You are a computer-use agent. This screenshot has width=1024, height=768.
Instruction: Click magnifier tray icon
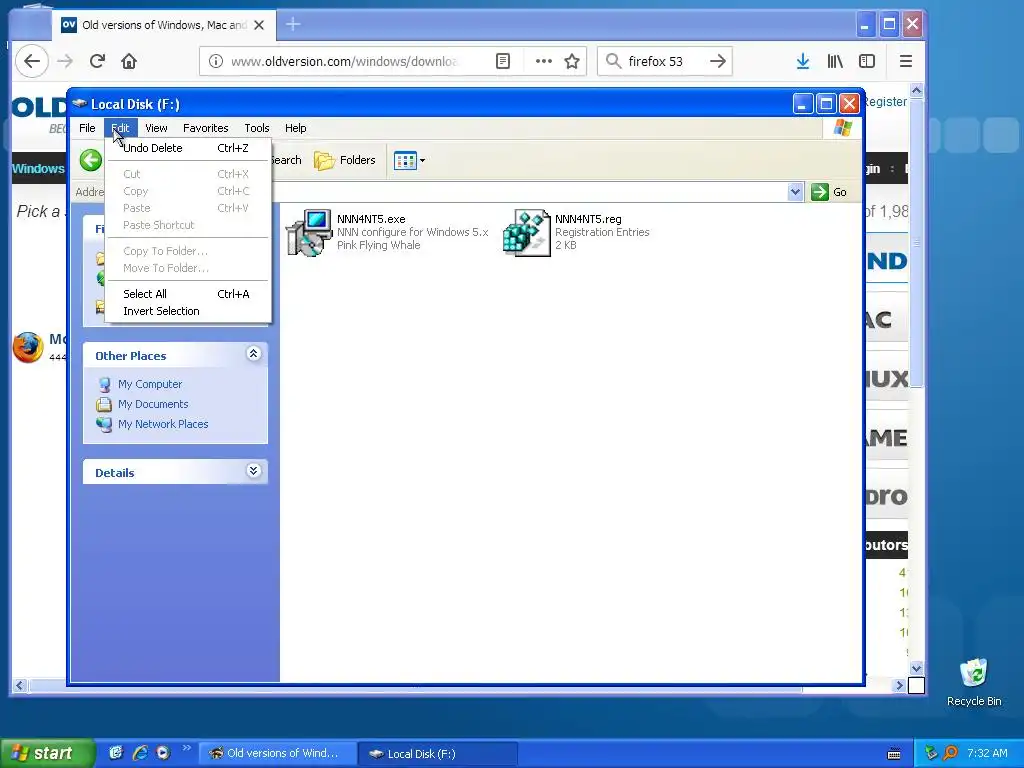point(950,753)
